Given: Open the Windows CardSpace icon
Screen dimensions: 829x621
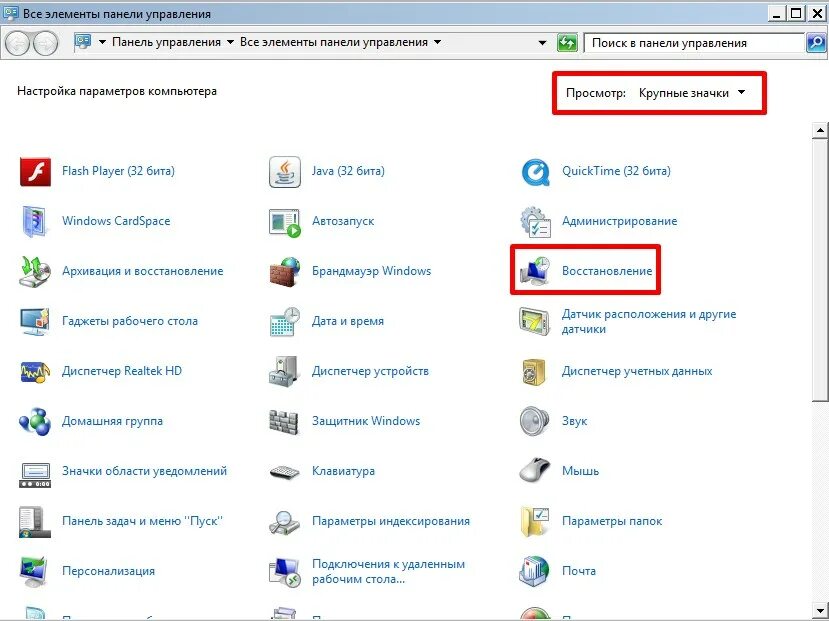Looking at the screenshot, I should pos(35,221).
